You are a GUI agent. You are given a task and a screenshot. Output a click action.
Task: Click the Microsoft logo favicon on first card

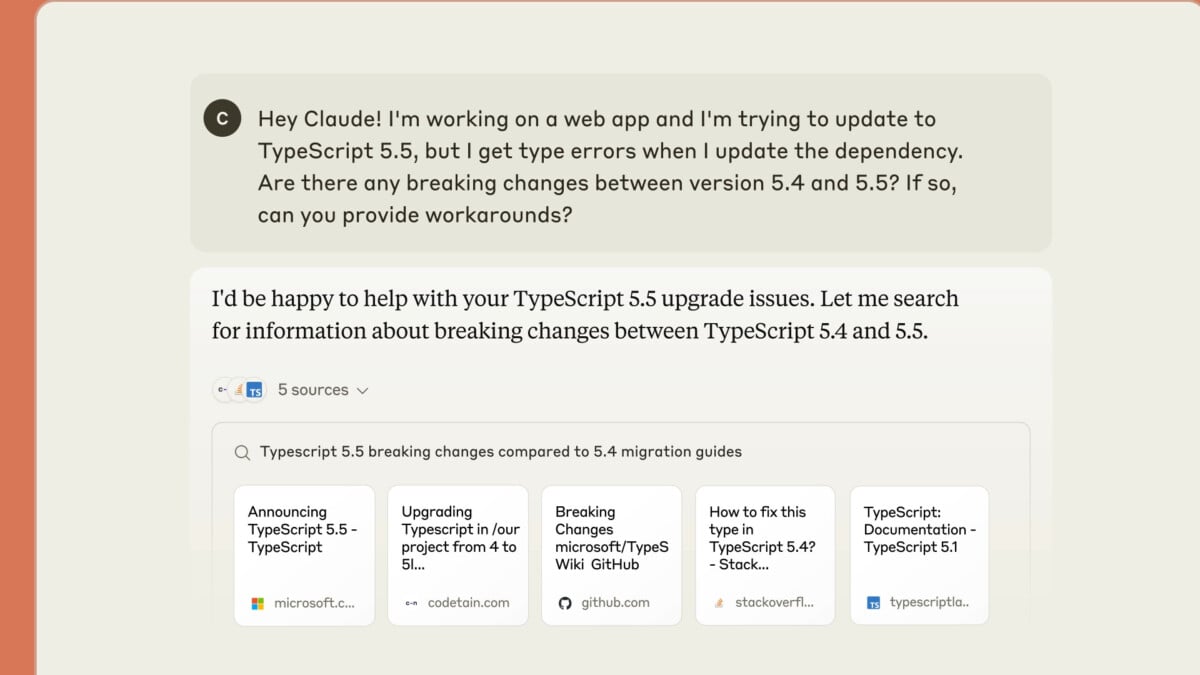pyautogui.click(x=258, y=603)
